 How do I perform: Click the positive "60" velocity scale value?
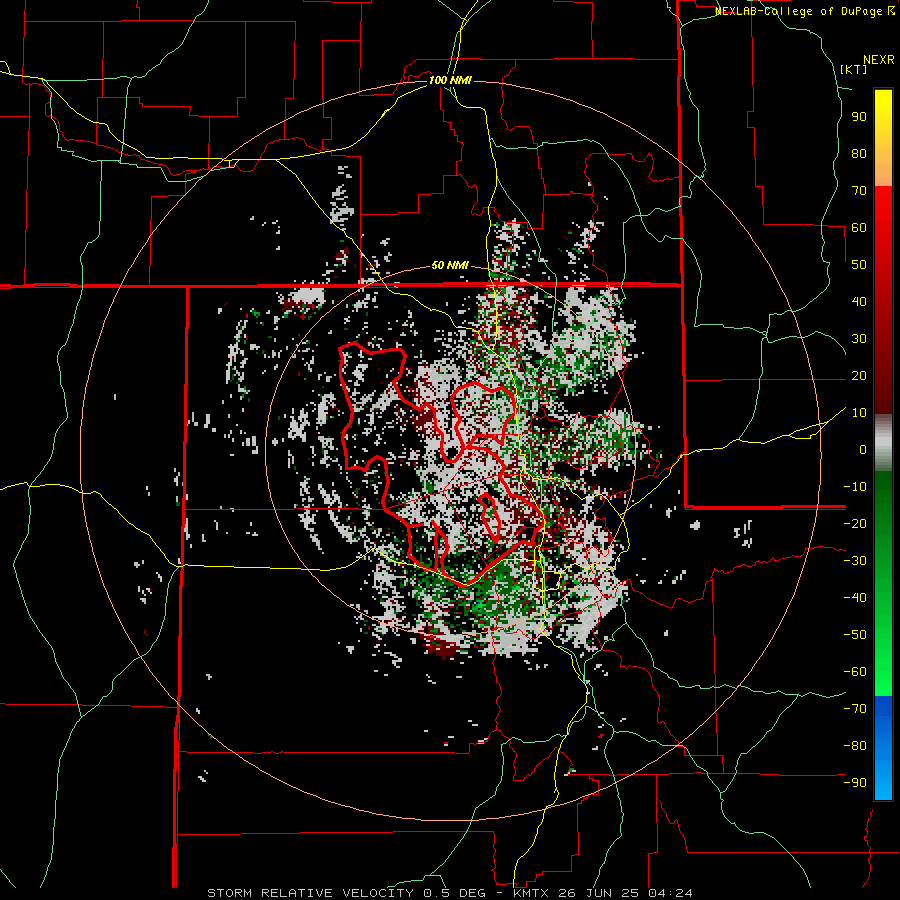click(859, 227)
